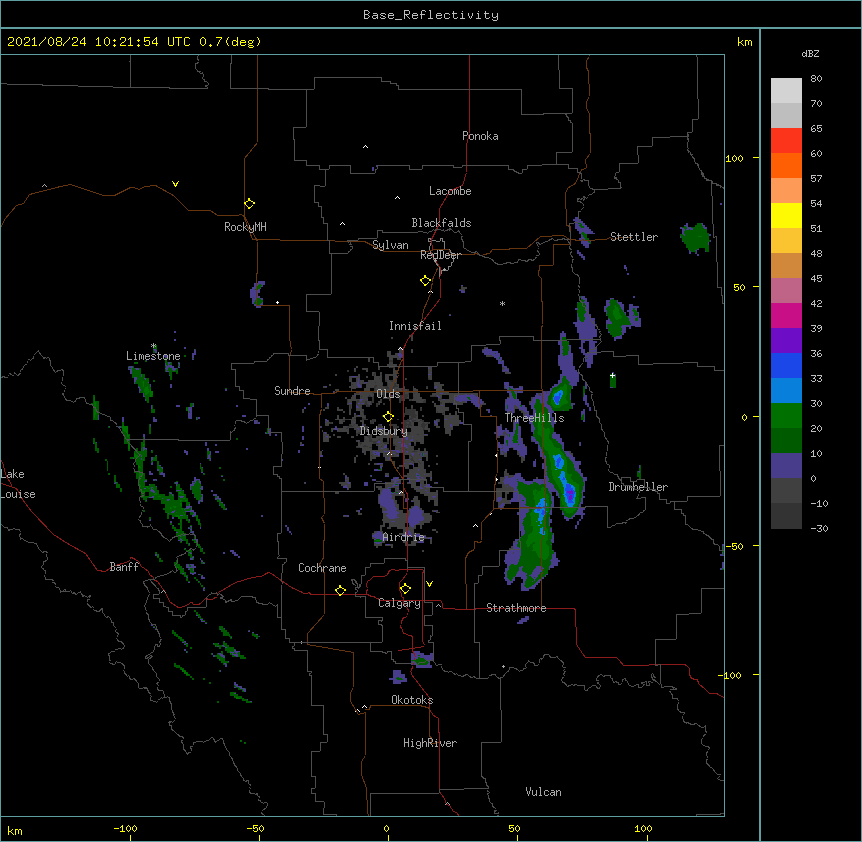Screen dimensions: 862x842
Task: Select the royal blue swatch in dBZ legend
Action: pyautogui.click(x=786, y=365)
